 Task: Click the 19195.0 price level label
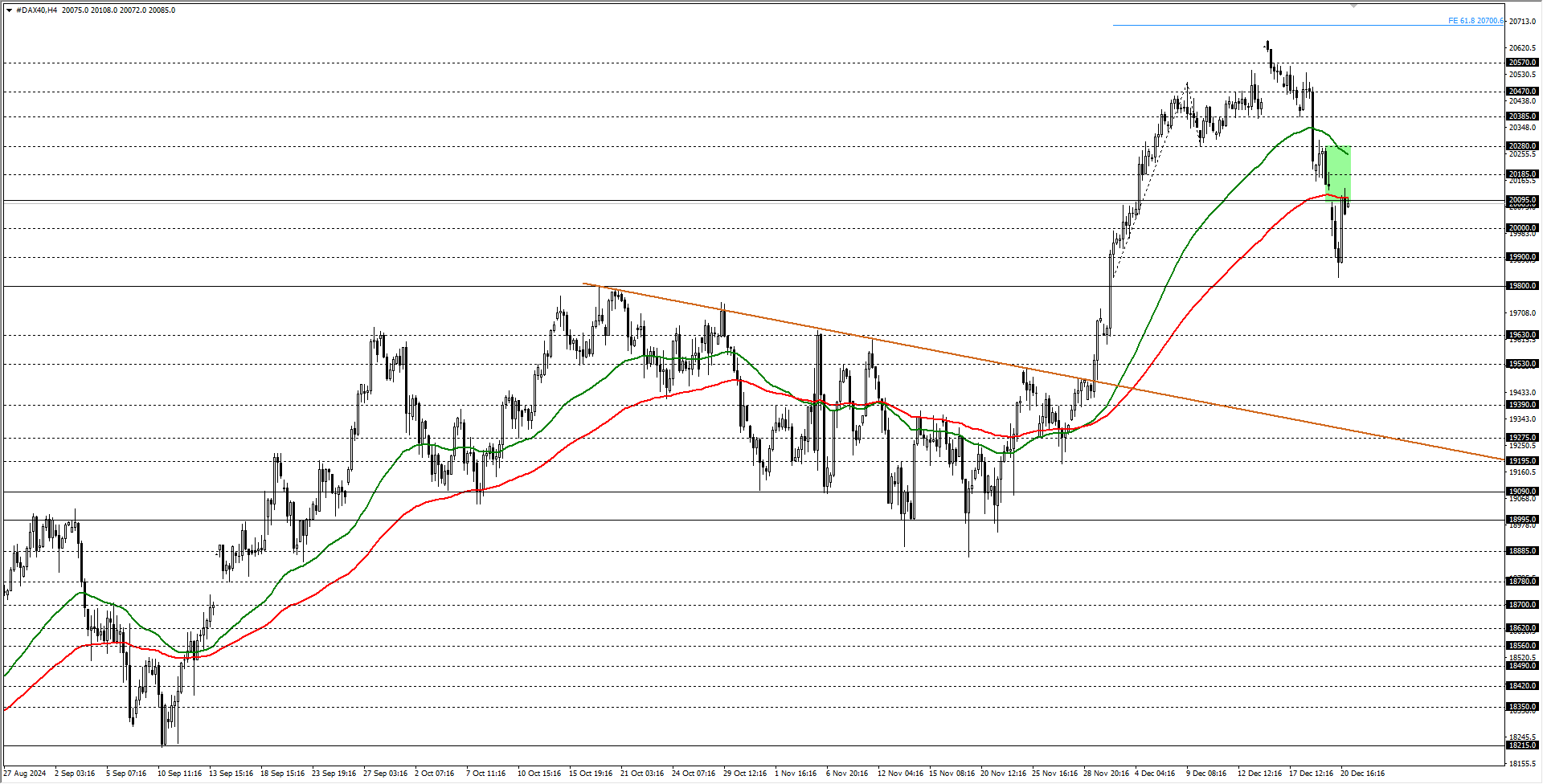1522,461
